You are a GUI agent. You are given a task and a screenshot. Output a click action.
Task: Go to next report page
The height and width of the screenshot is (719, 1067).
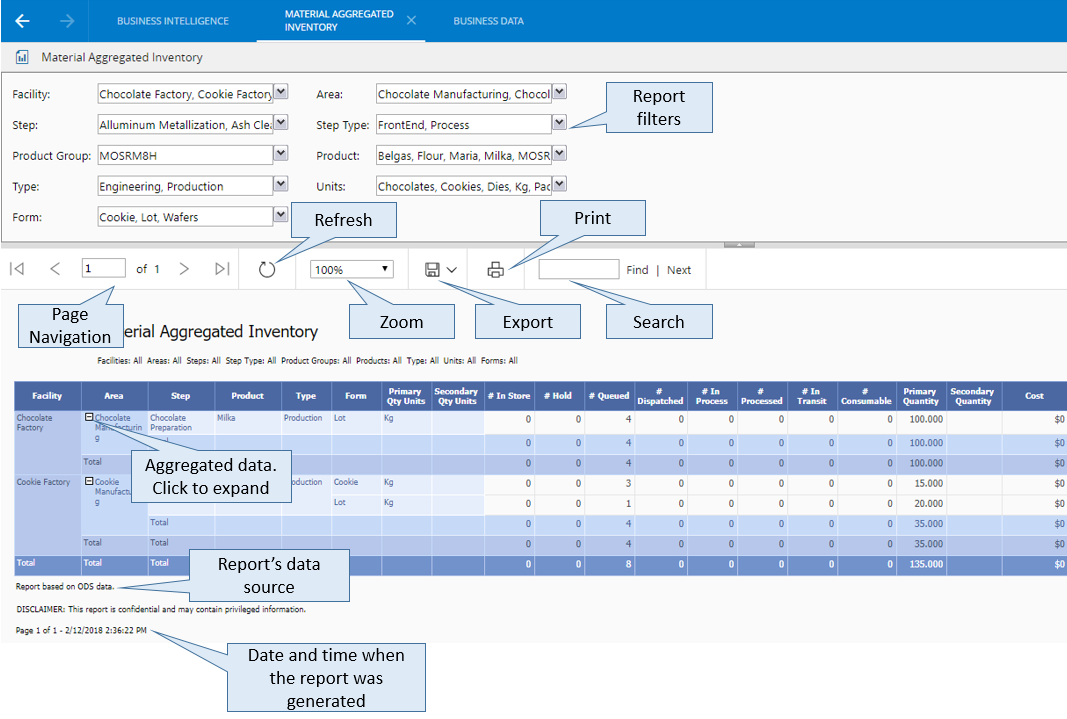click(184, 269)
